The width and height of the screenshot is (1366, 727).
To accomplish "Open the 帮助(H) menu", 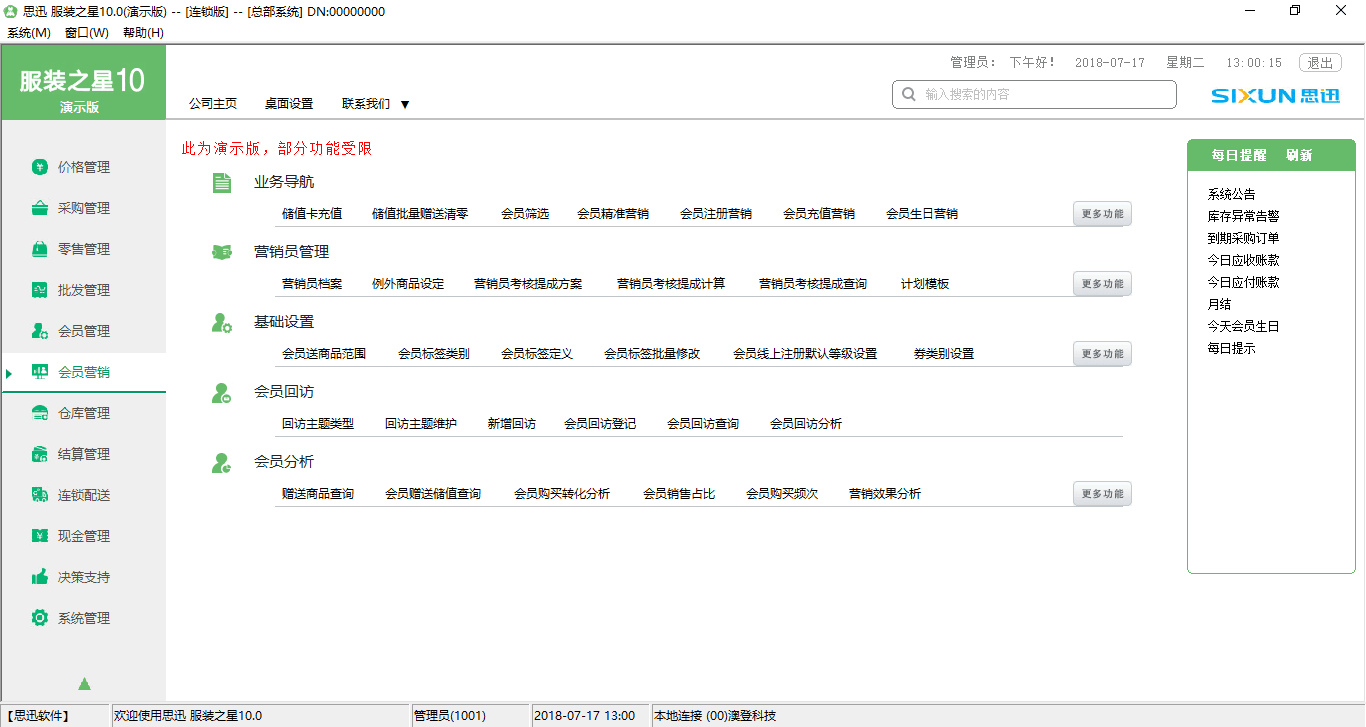I will pyautogui.click(x=143, y=33).
